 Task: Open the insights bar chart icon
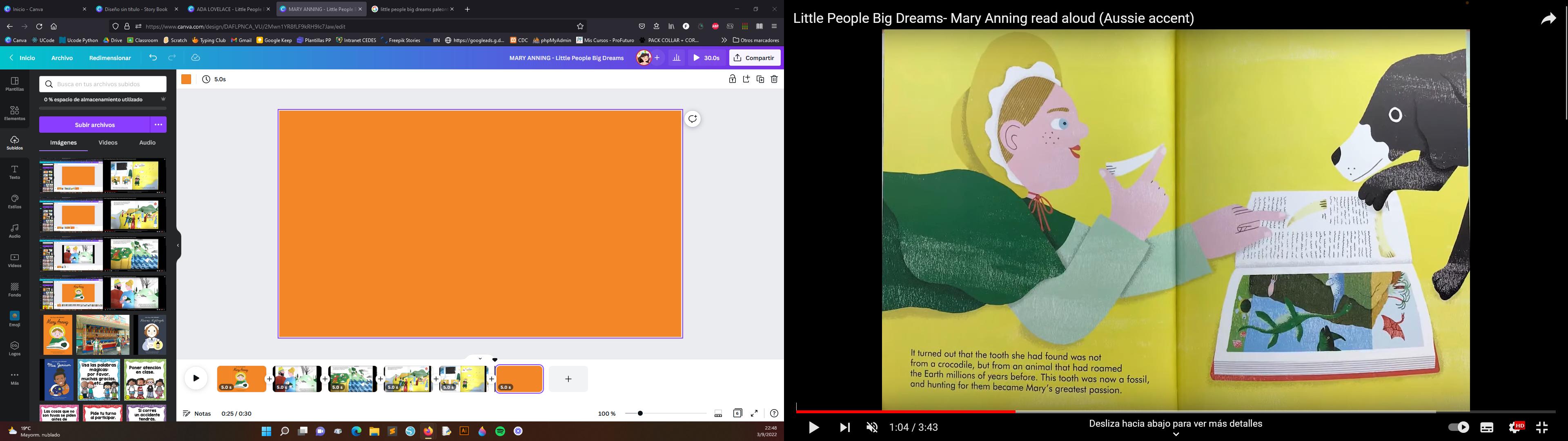pyautogui.click(x=676, y=58)
